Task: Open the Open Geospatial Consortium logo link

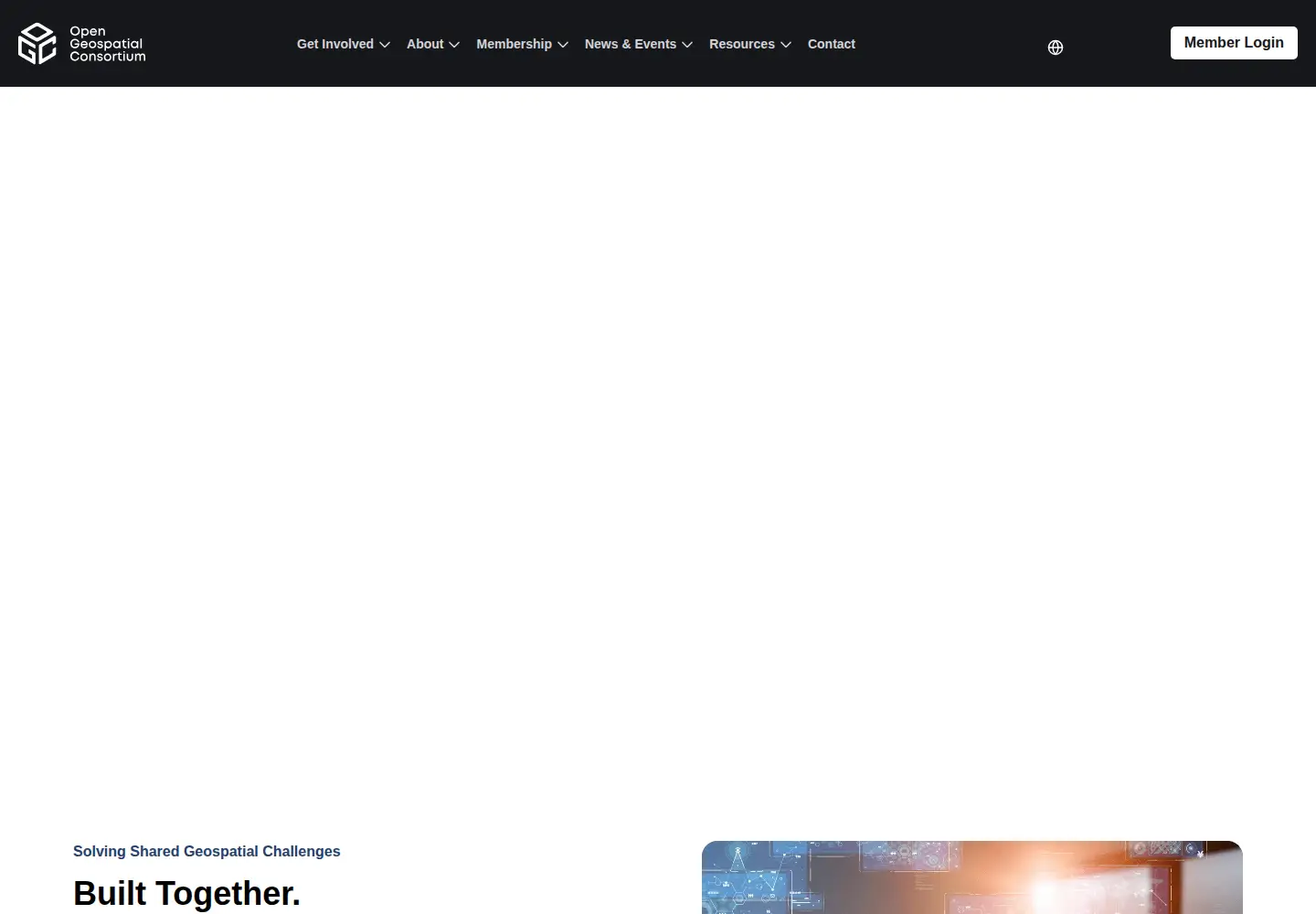Action: [x=82, y=44]
